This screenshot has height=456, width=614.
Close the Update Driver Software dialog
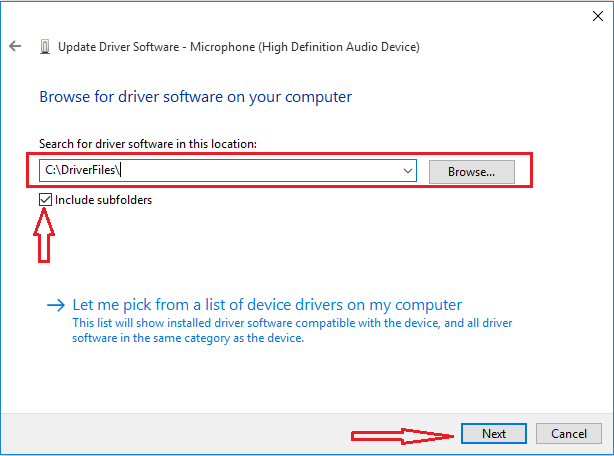pyautogui.click(x=598, y=16)
